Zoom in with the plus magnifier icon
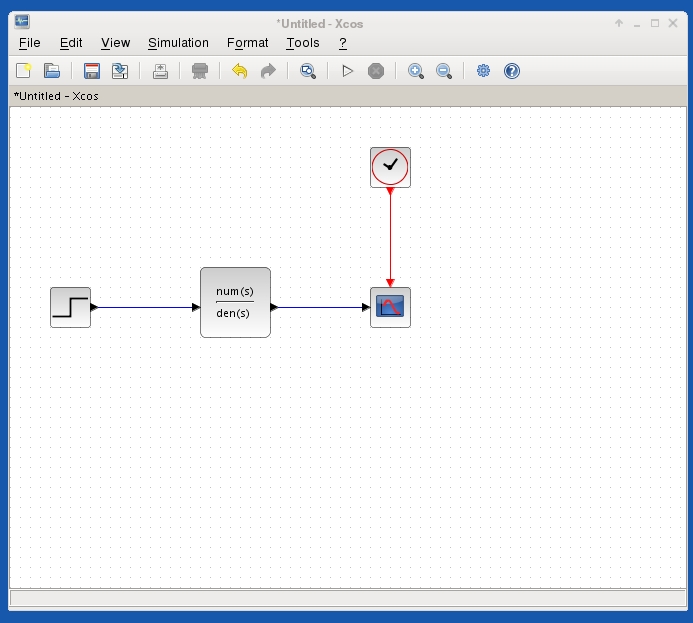 click(415, 71)
